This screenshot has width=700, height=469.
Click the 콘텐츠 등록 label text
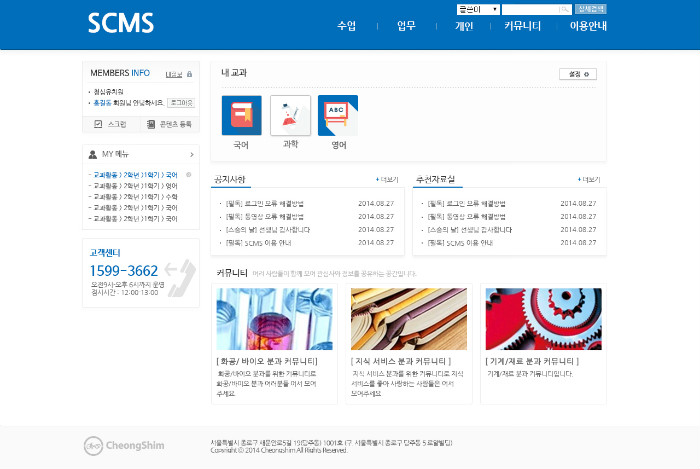tap(176, 124)
